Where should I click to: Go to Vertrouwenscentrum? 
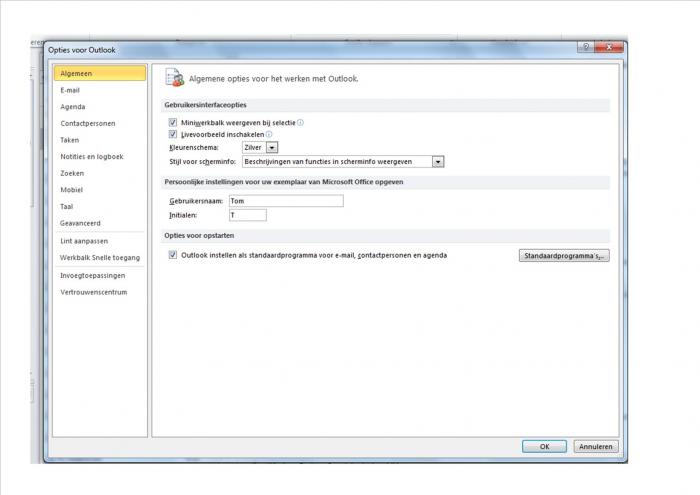point(94,292)
